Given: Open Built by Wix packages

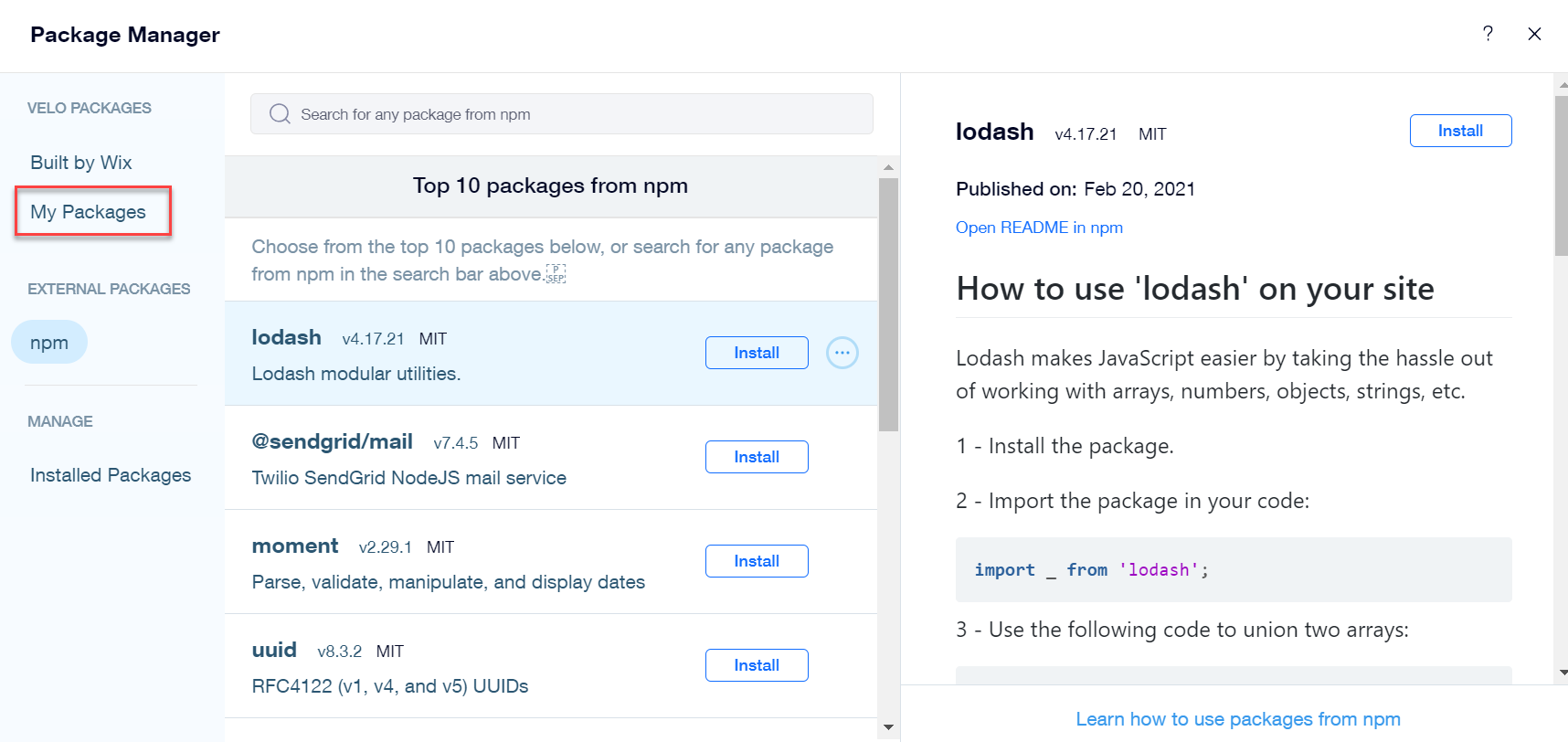Looking at the screenshot, I should click(81, 163).
